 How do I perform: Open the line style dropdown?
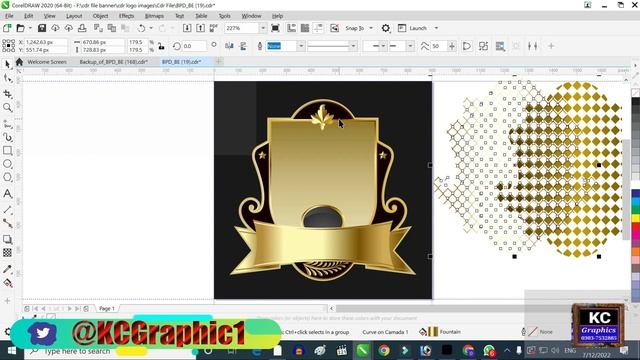click(353, 46)
